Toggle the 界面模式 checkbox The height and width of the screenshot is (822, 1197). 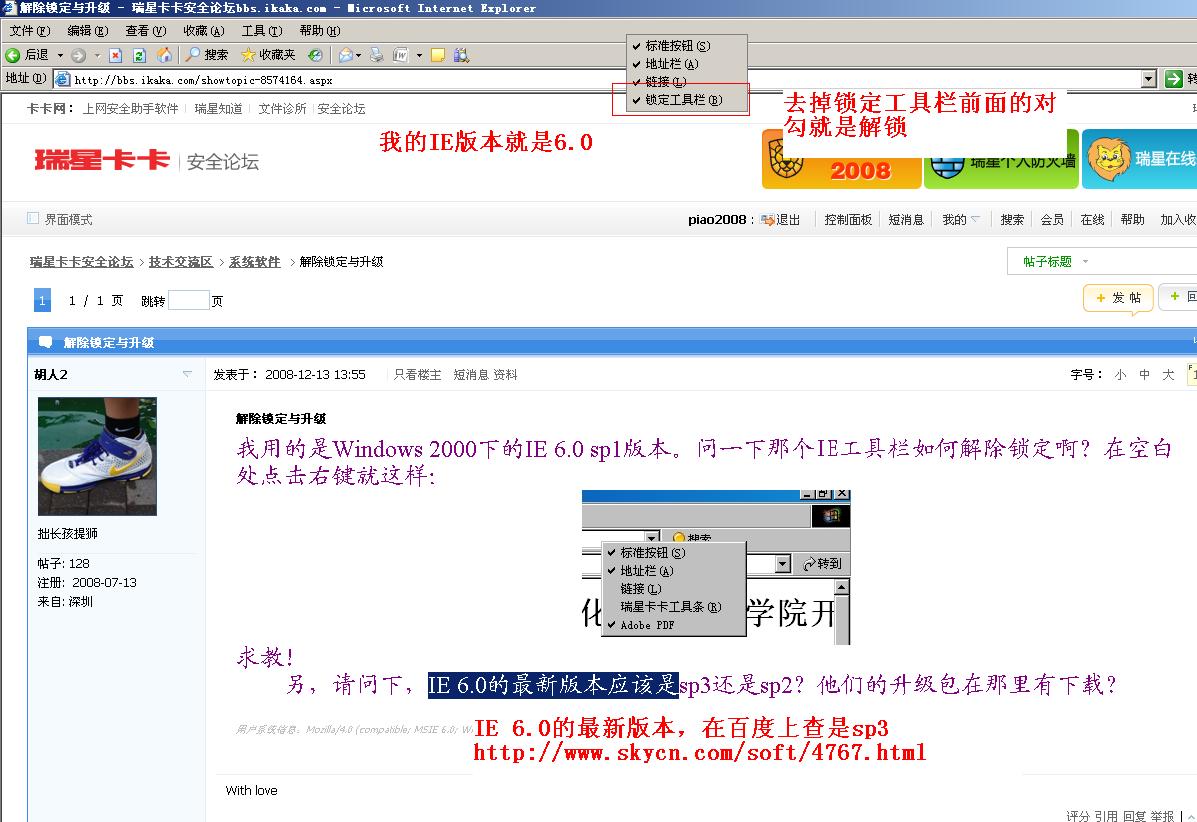(x=33, y=218)
